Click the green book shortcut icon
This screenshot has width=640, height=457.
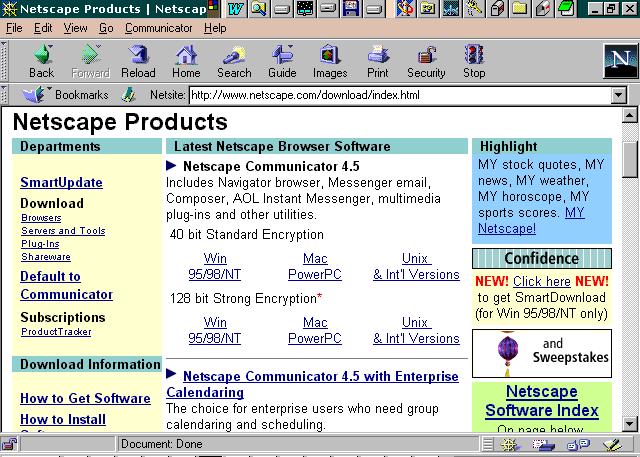[566, 9]
